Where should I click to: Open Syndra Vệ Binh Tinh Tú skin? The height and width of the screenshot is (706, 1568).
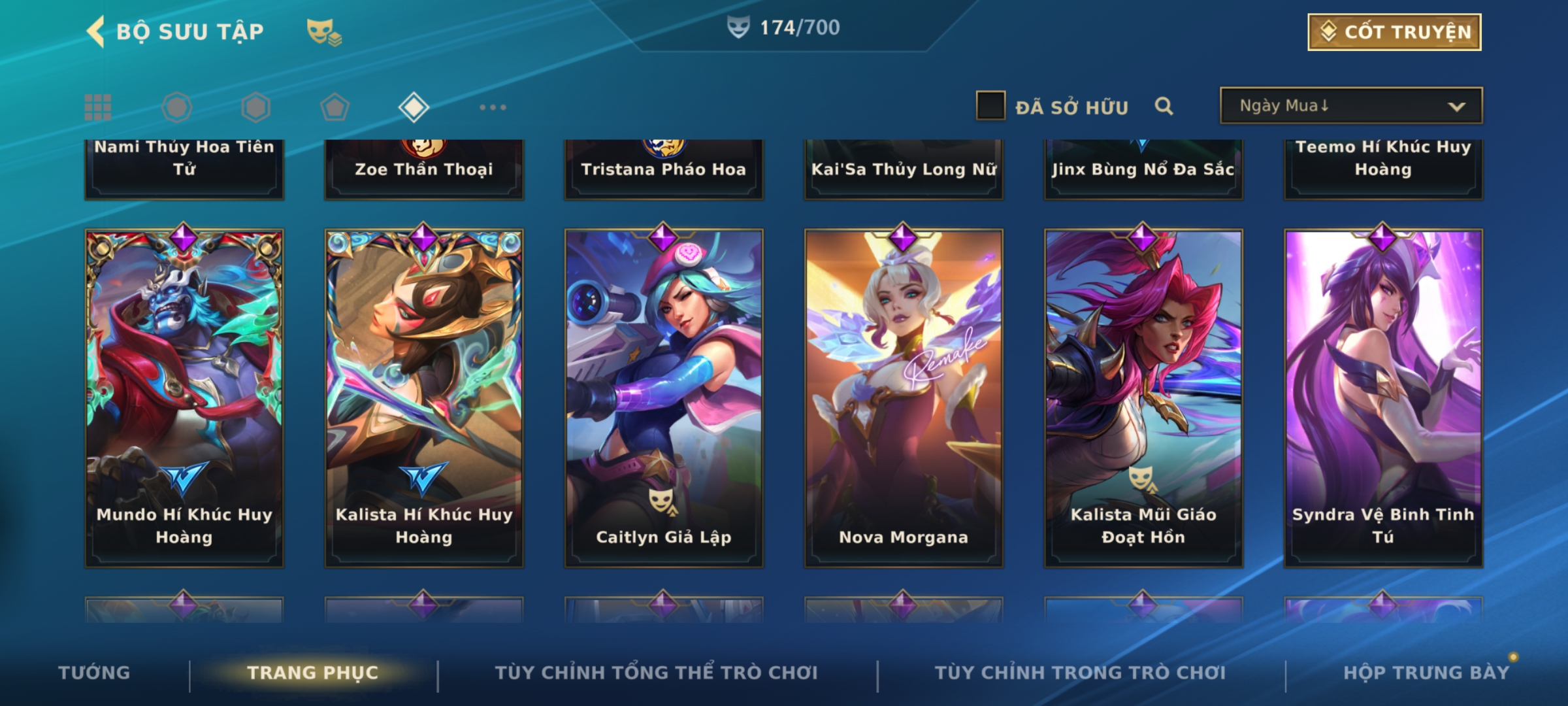click(x=1383, y=397)
